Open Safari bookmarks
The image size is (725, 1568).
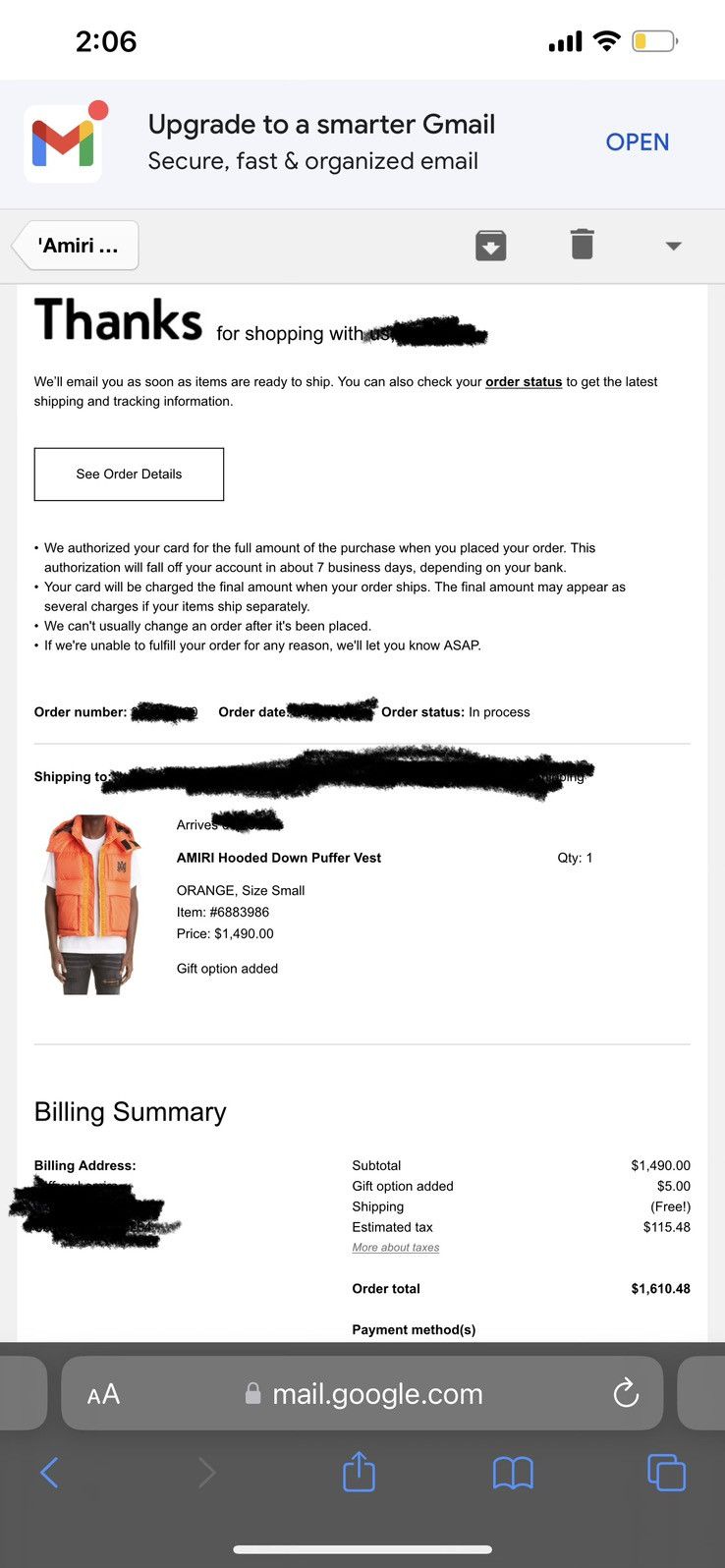tap(512, 1472)
